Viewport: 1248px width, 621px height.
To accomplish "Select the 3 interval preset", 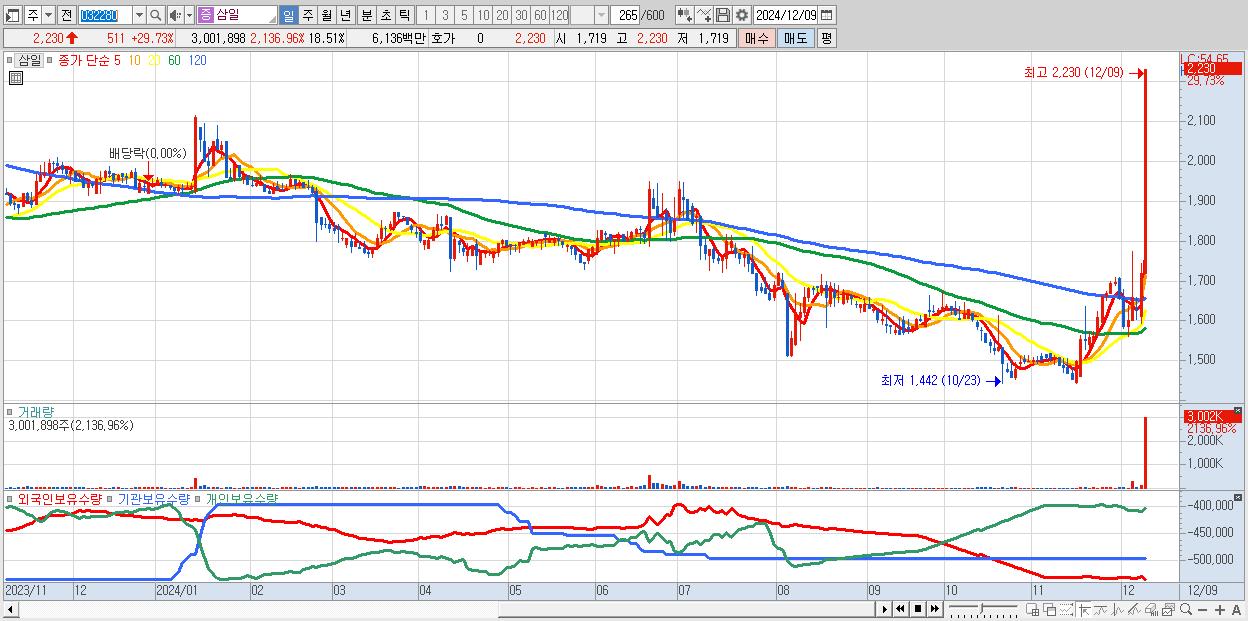I will pyautogui.click(x=445, y=15).
